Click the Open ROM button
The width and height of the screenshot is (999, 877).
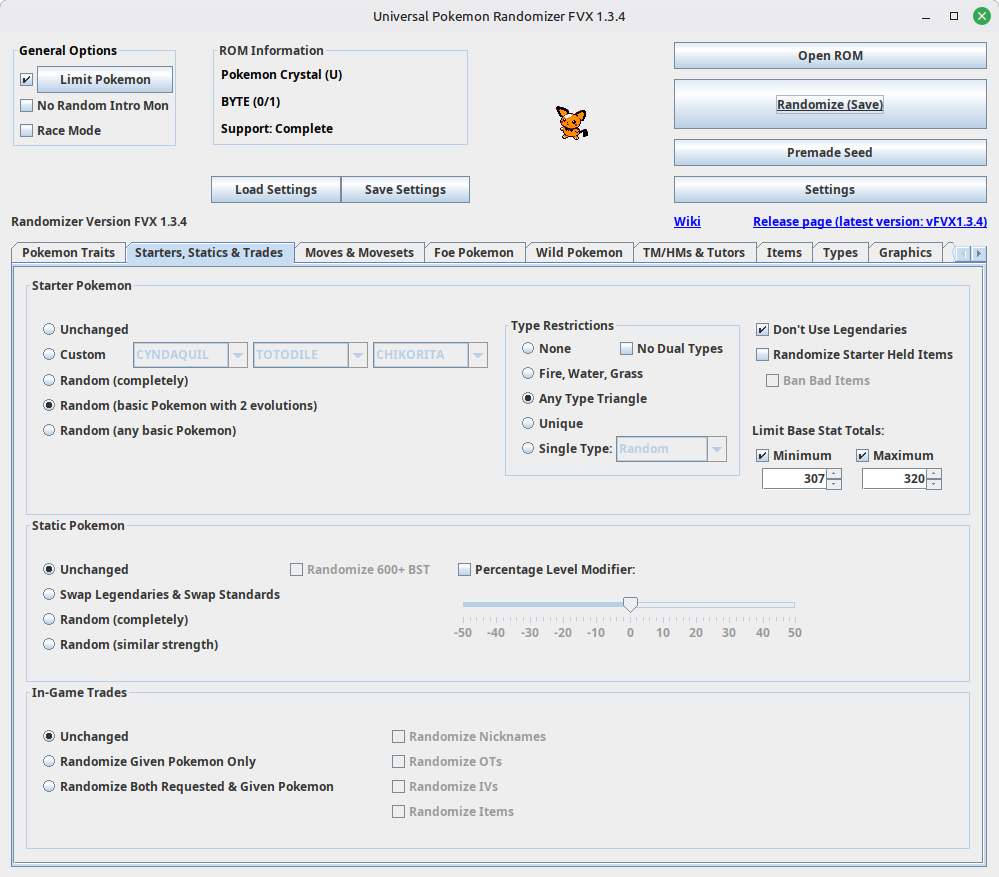pos(829,55)
